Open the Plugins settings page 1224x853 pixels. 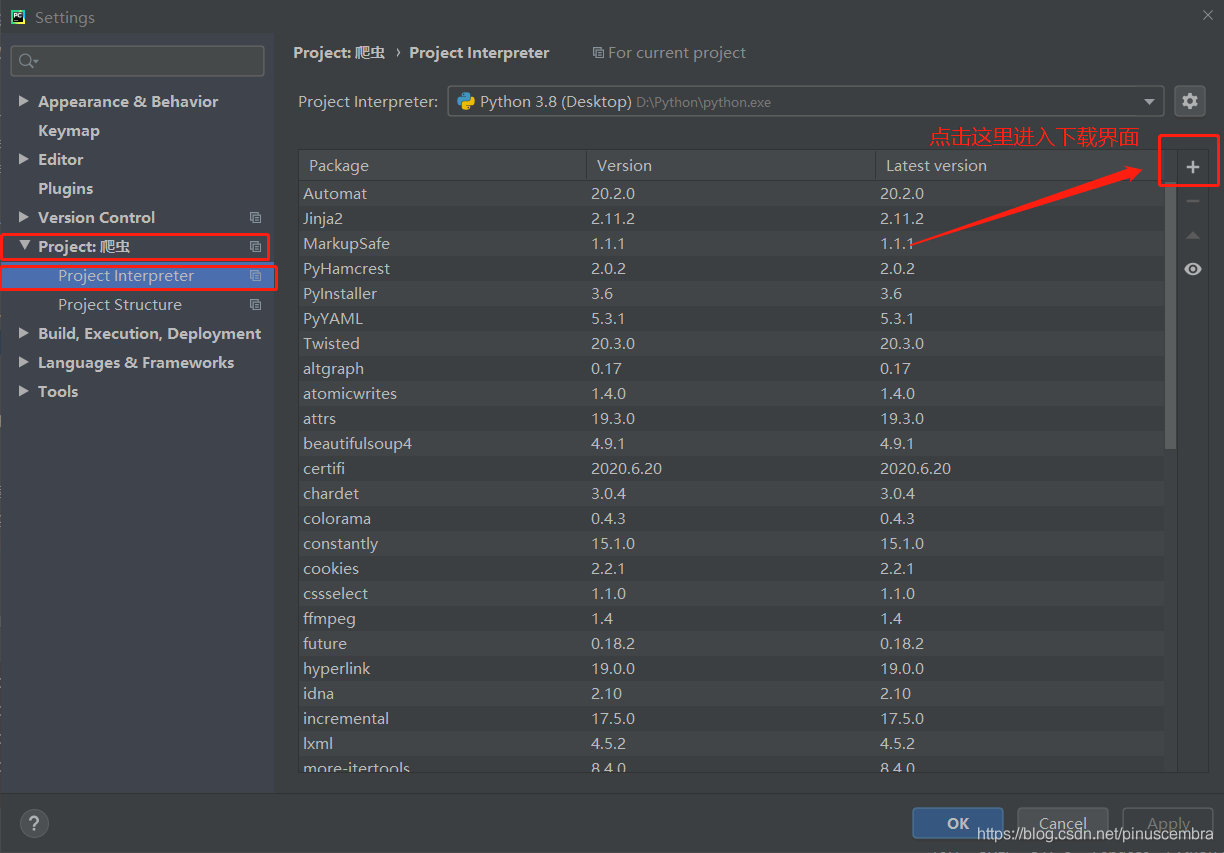point(65,188)
